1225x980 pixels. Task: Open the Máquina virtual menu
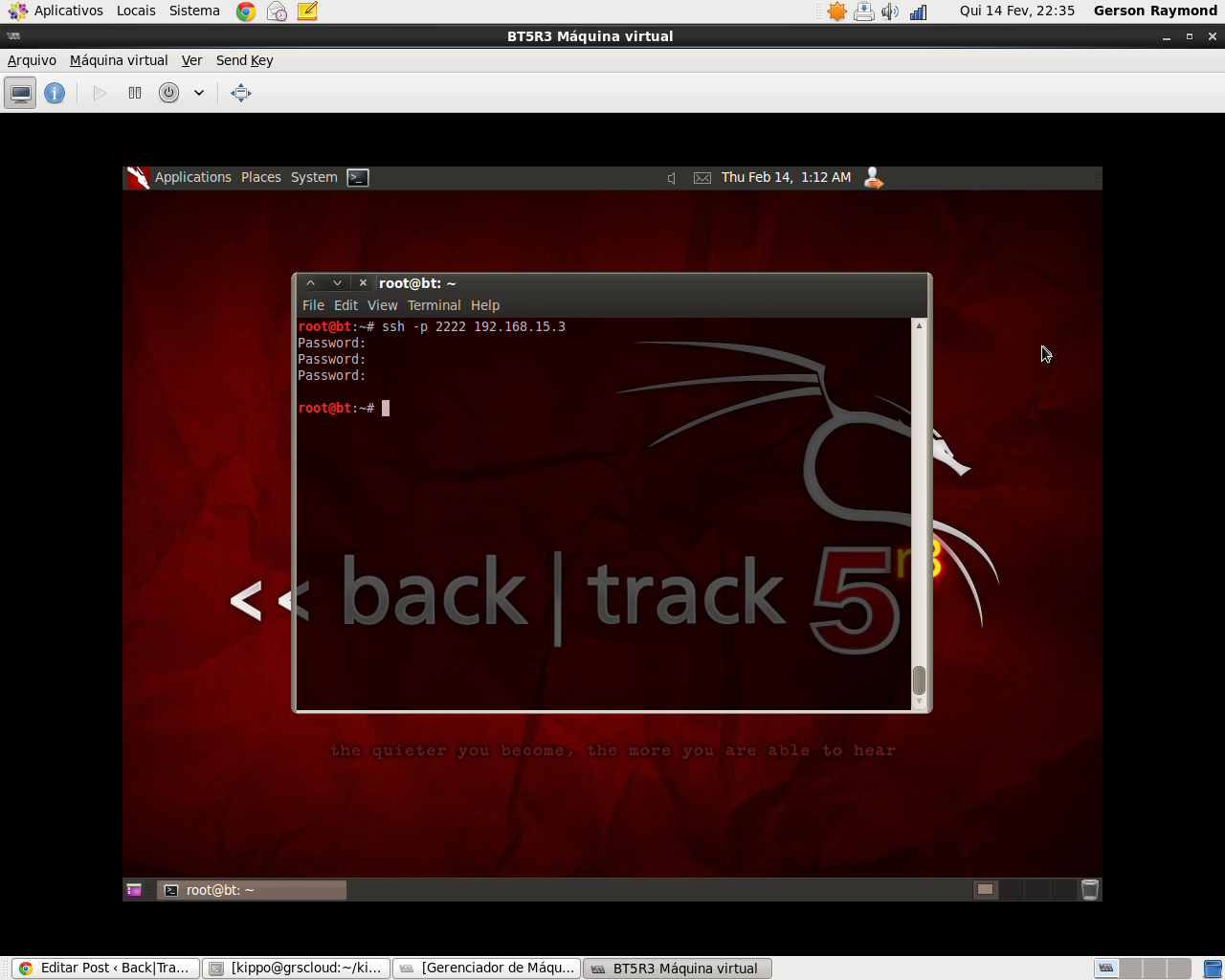pyautogui.click(x=119, y=60)
